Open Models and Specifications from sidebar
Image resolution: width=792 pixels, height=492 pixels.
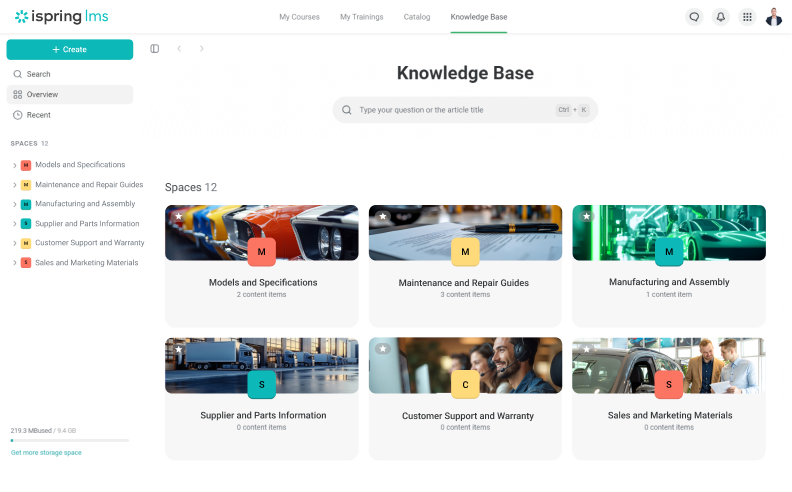point(80,165)
